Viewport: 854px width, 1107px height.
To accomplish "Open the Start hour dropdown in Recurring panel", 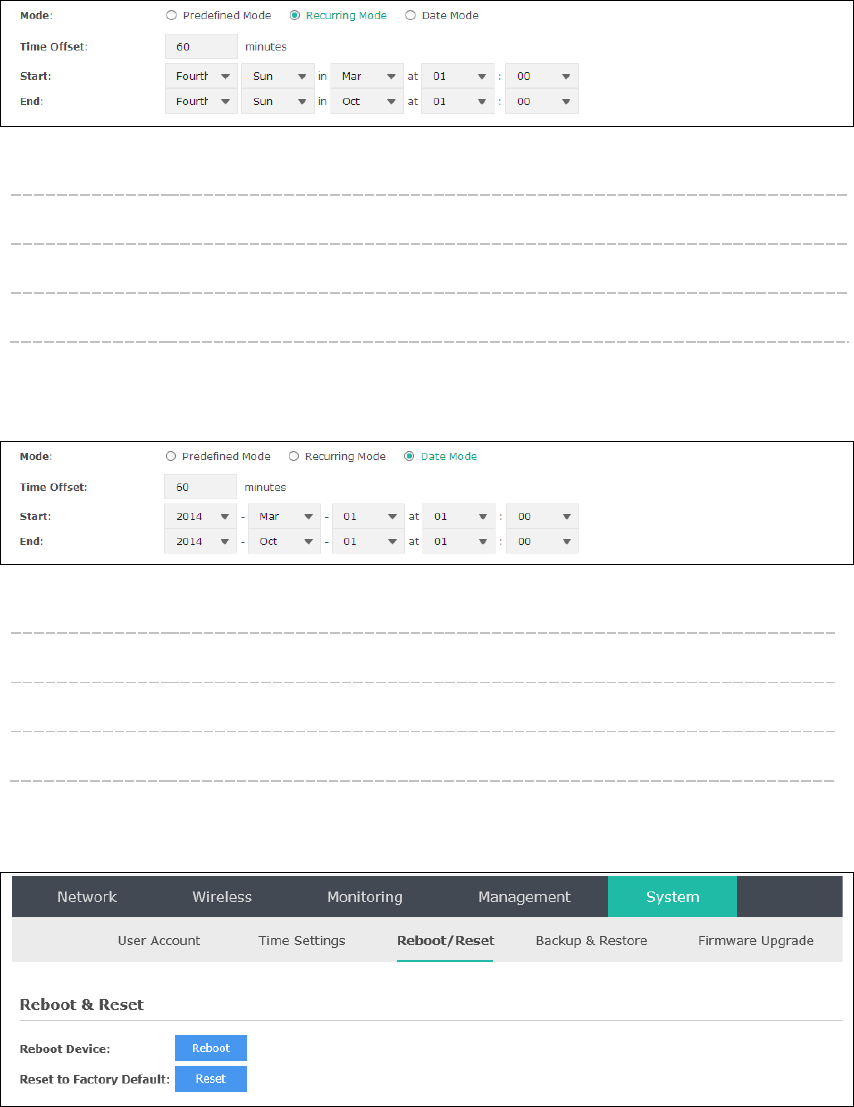I will click(458, 76).
